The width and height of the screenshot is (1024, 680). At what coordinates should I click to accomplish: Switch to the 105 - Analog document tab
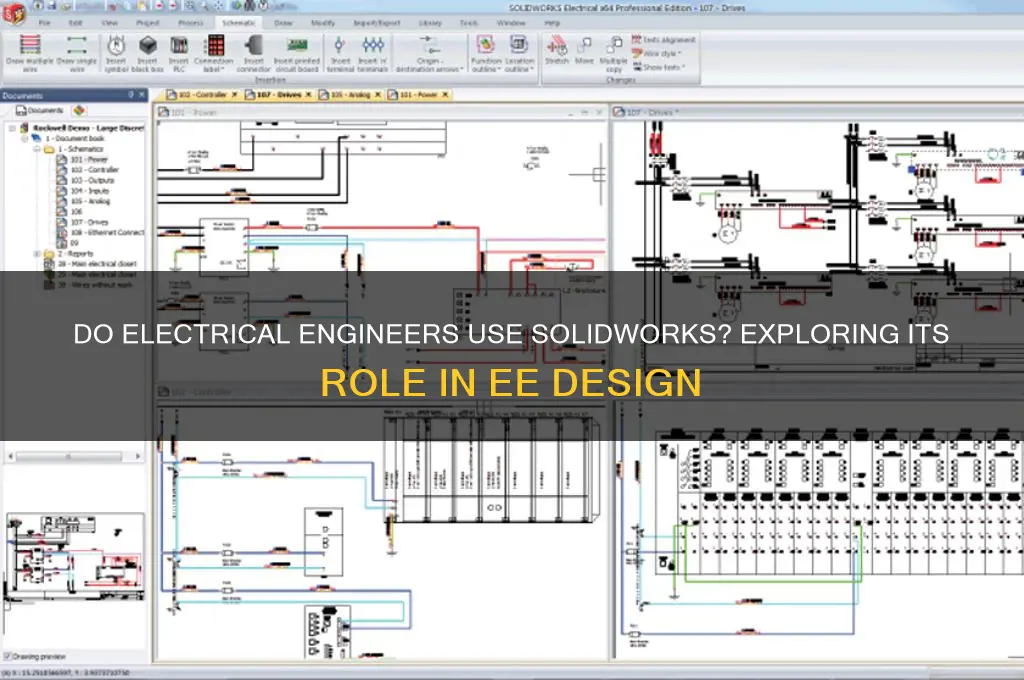[x=349, y=95]
